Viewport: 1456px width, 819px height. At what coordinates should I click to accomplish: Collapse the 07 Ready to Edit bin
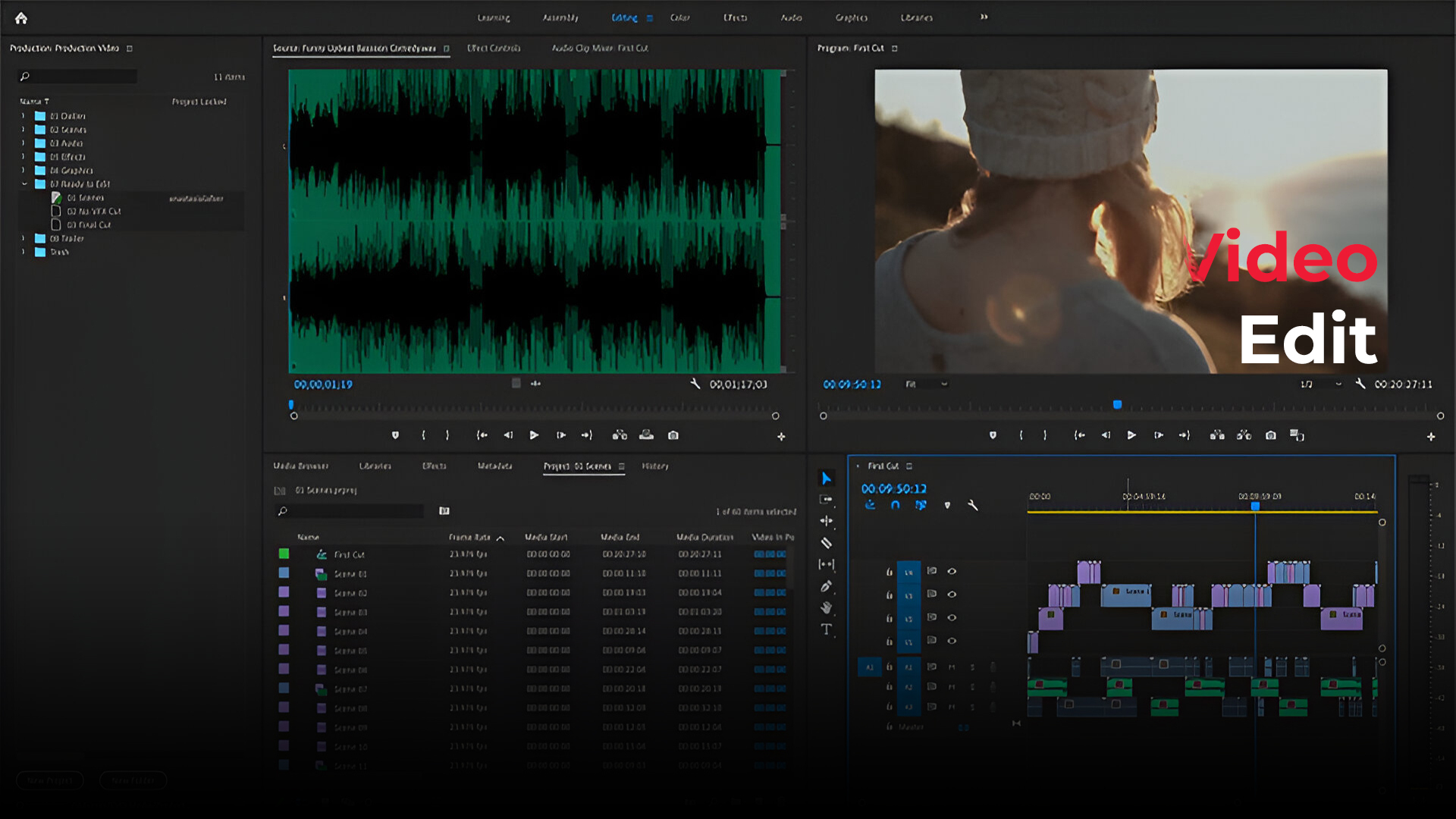(24, 184)
